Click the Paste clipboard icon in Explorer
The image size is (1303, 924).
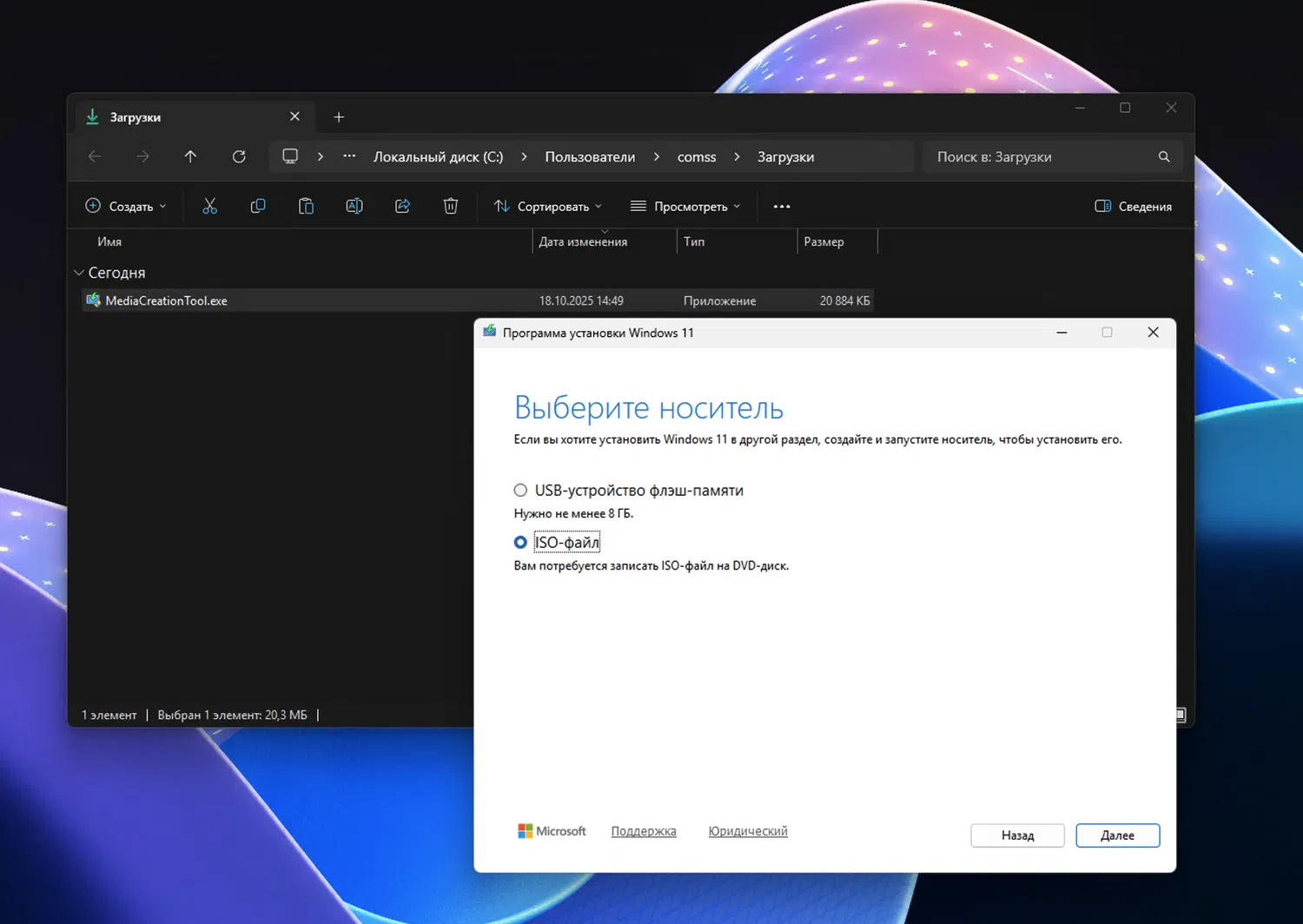pyautogui.click(x=306, y=207)
